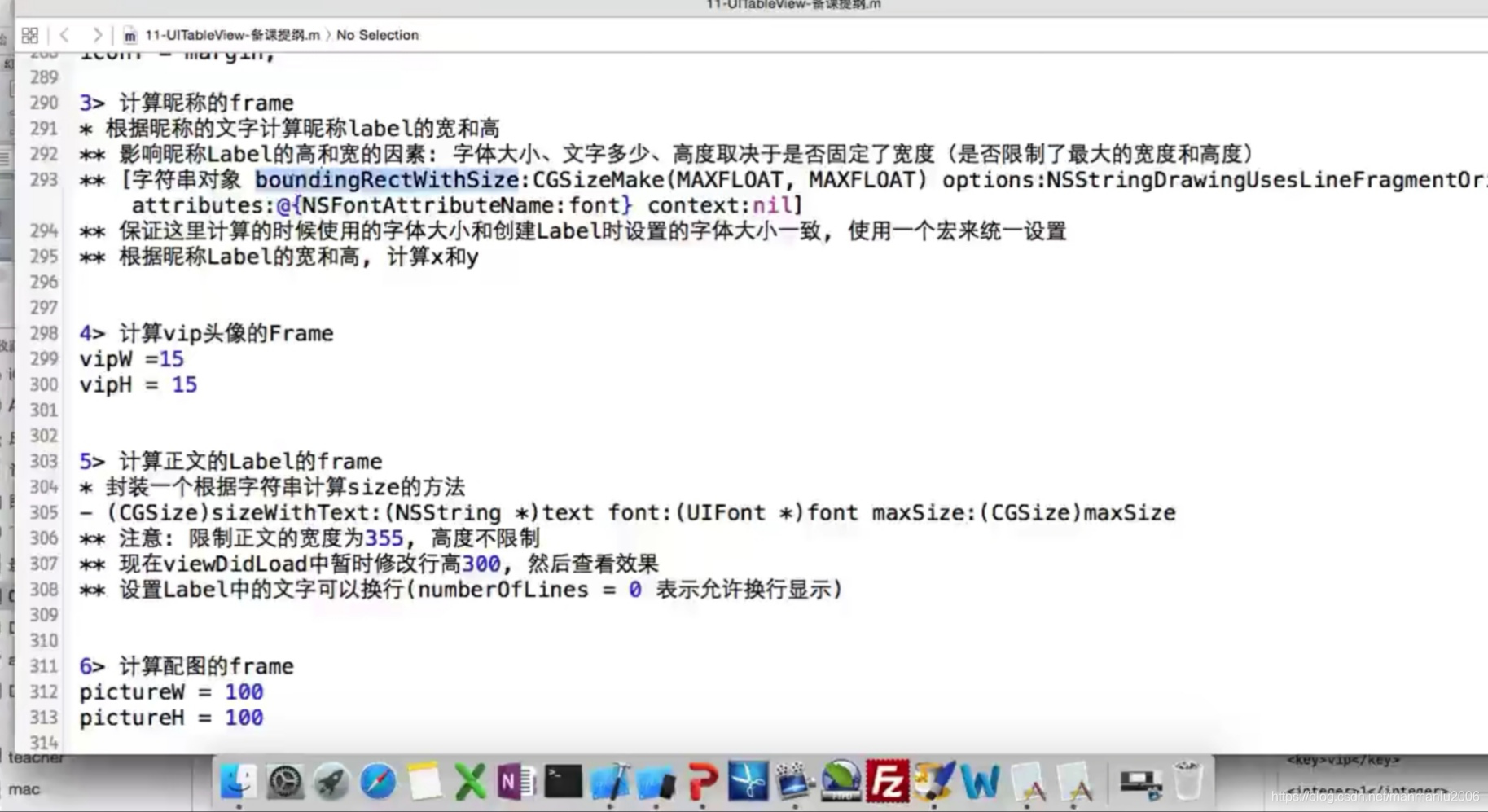Go back with the left arrow
1488x812 pixels.
click(64, 35)
